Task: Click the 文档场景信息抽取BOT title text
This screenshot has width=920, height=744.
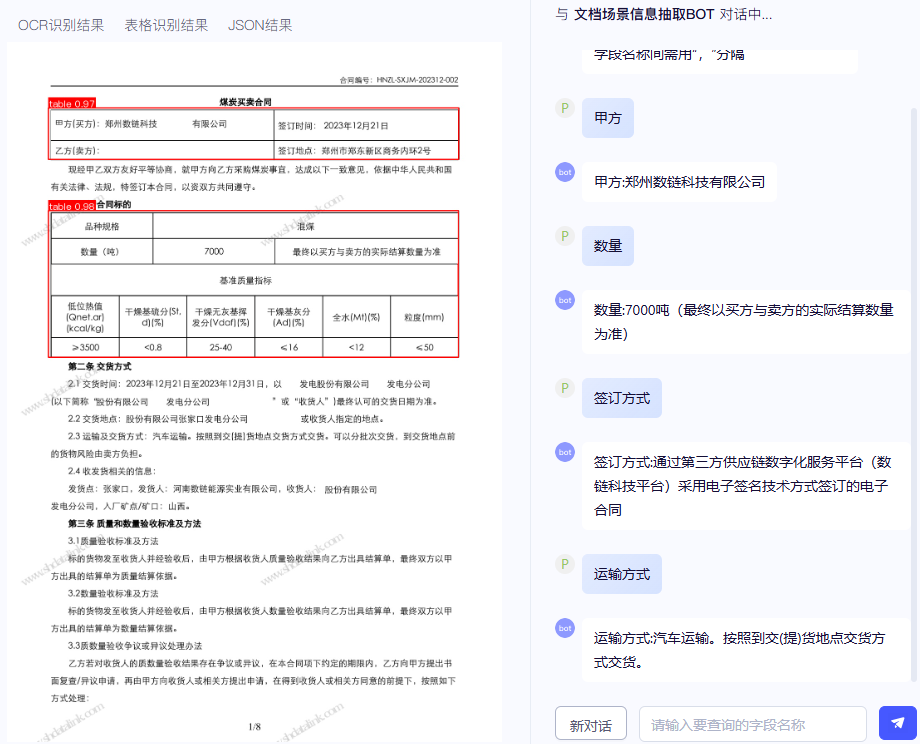Action: 644,14
